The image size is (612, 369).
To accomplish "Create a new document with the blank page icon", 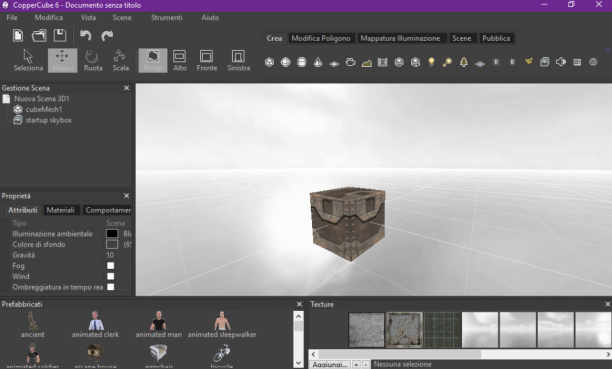I will pyautogui.click(x=18, y=36).
